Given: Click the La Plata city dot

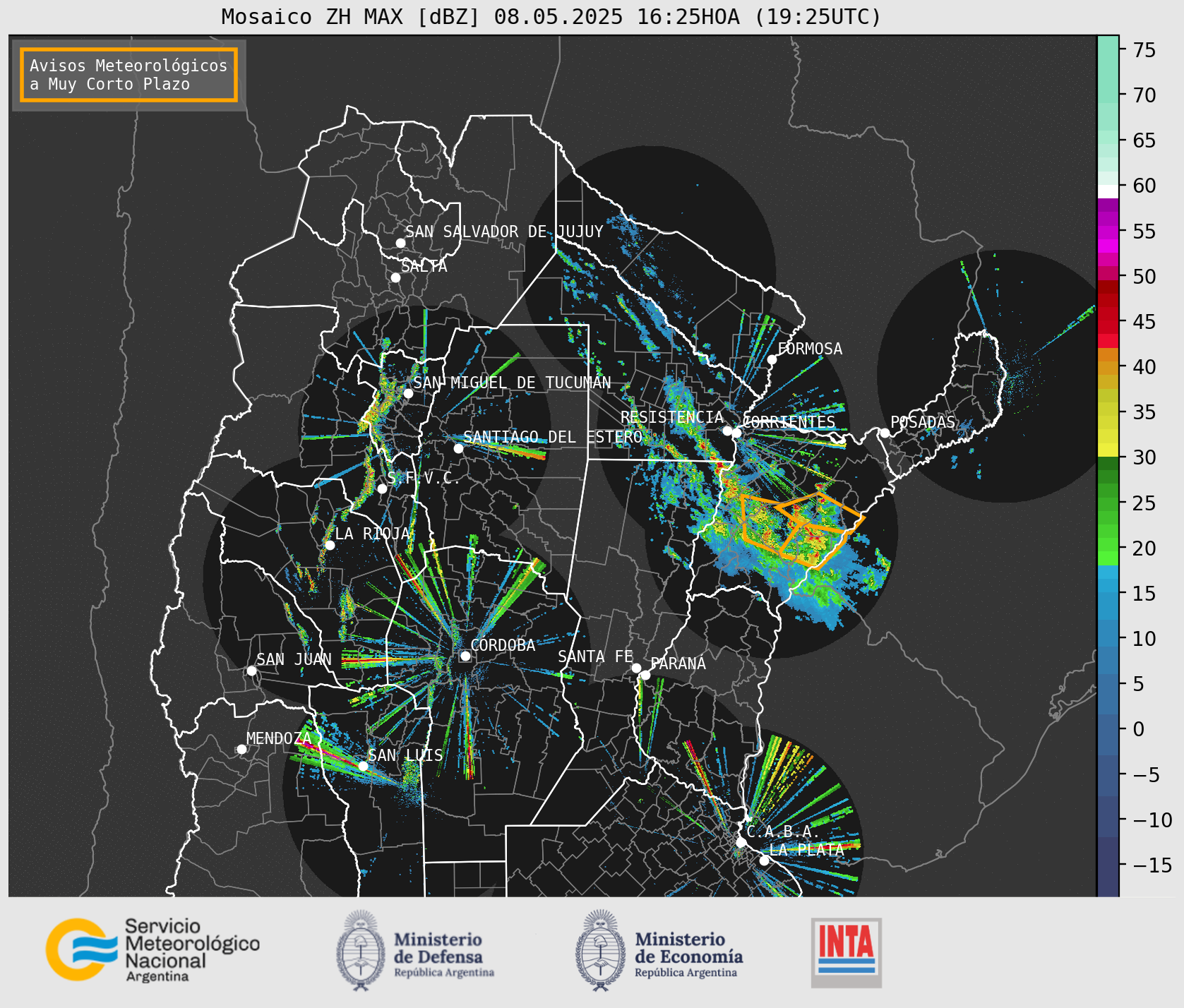Looking at the screenshot, I should pyautogui.click(x=764, y=860).
